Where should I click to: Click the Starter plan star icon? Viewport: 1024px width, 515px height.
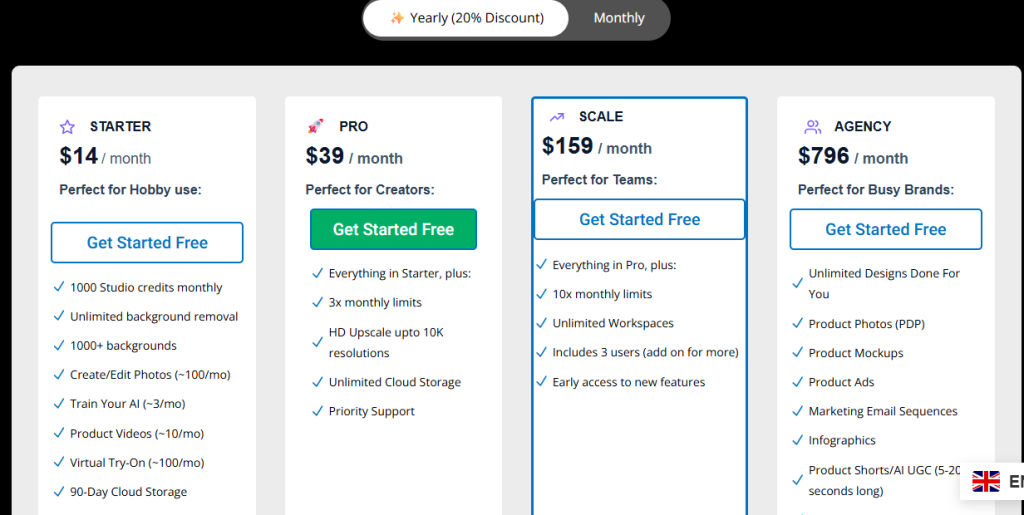click(x=67, y=127)
